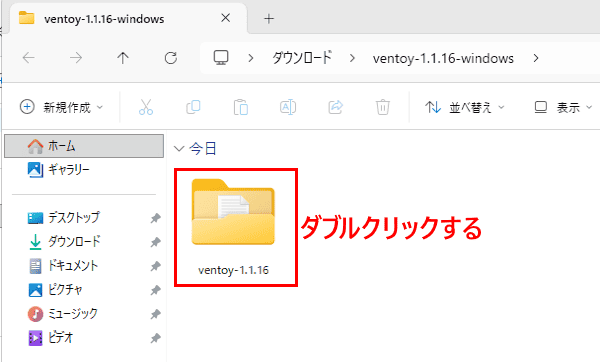Click the Paste clipboard icon

(x=241, y=107)
